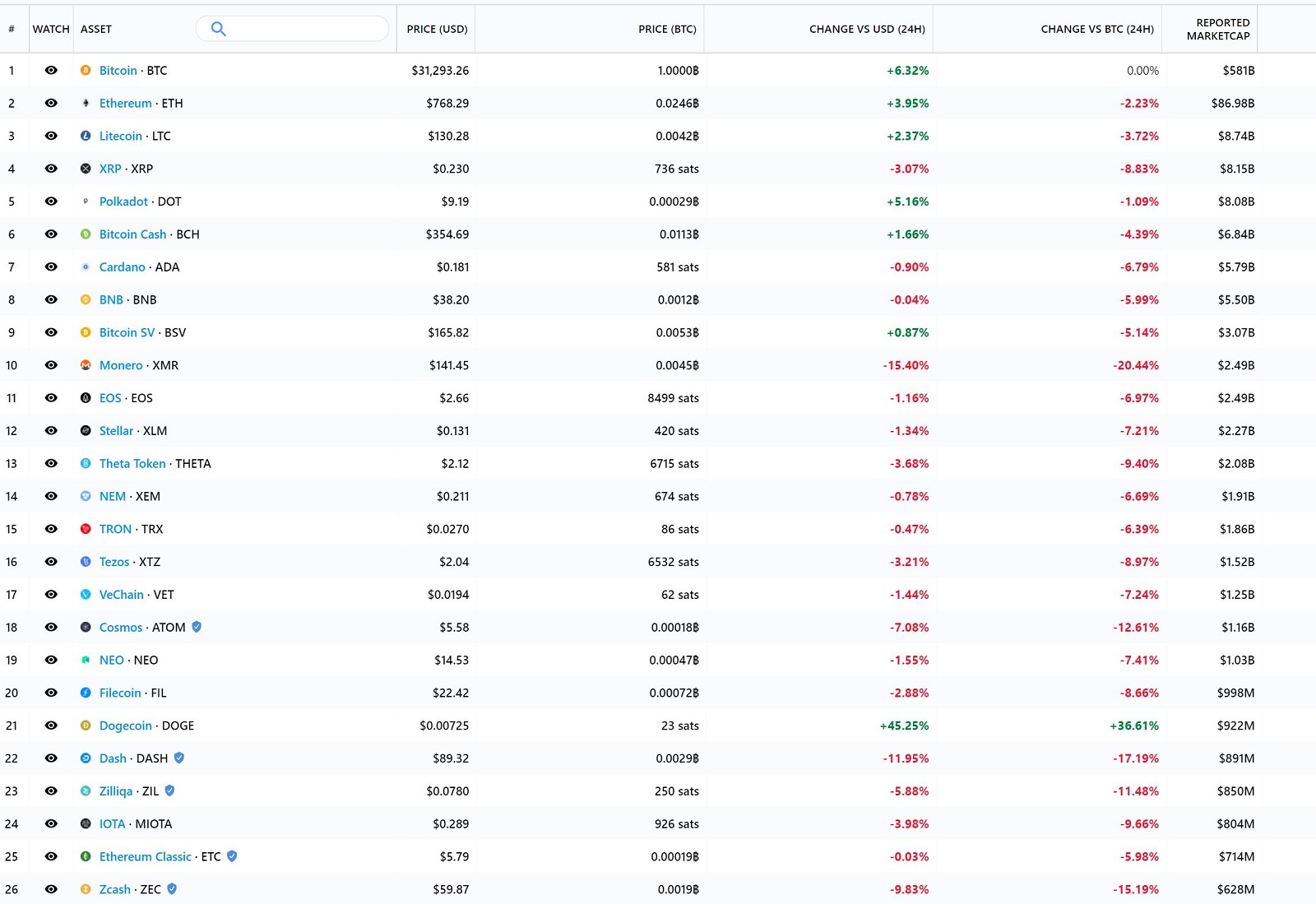Image resolution: width=1316 pixels, height=904 pixels.
Task: Open the Stellar asset link
Action: [116, 431]
